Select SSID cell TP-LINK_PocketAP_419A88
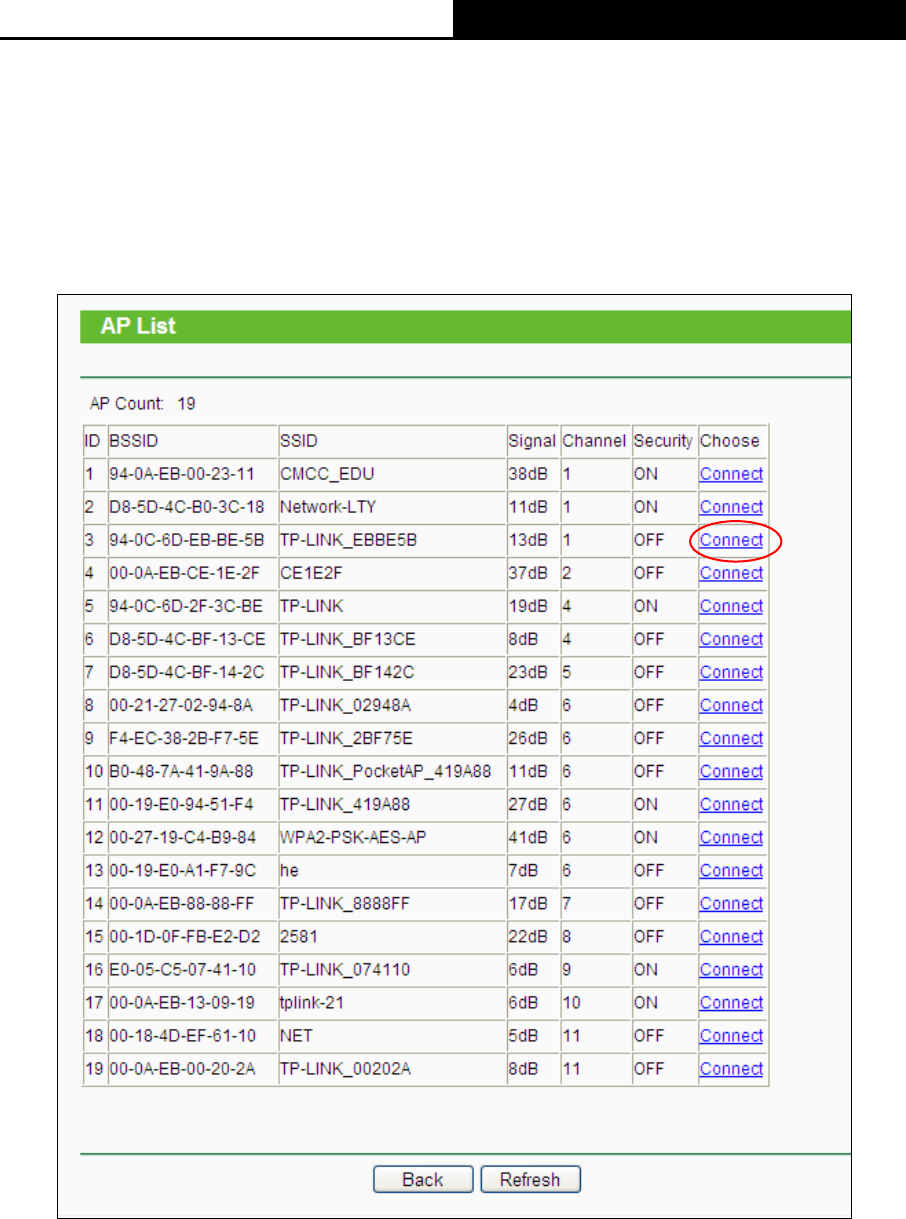906x1219 pixels. point(385,771)
